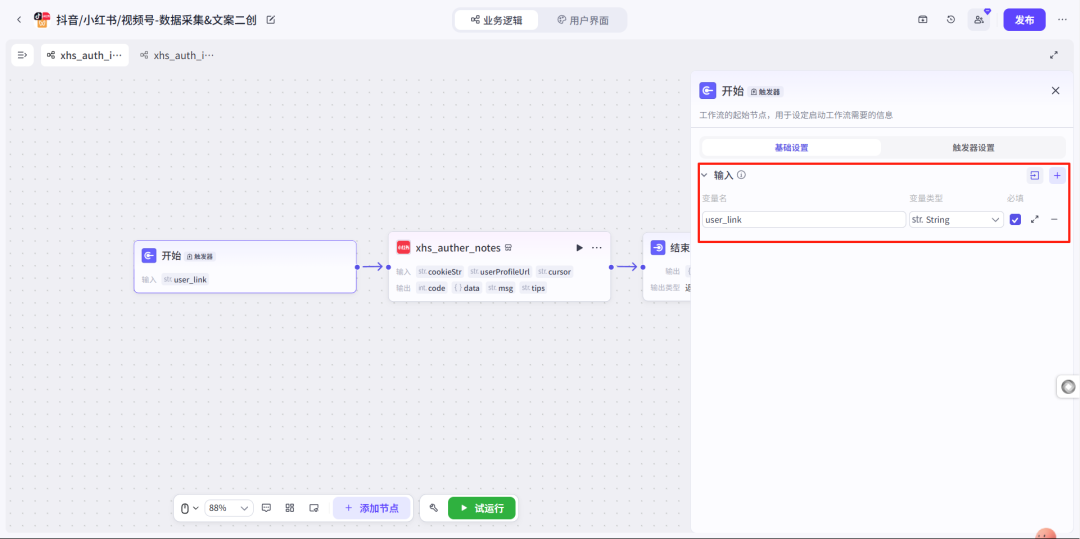Click the code output tag
Screen dimensions: 1080x539
coord(432,288)
